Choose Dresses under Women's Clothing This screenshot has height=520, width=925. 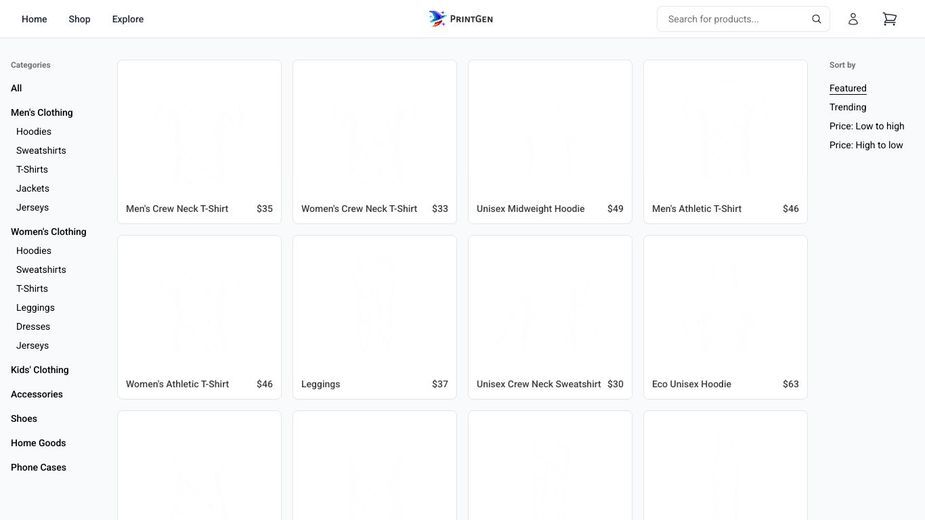33,326
